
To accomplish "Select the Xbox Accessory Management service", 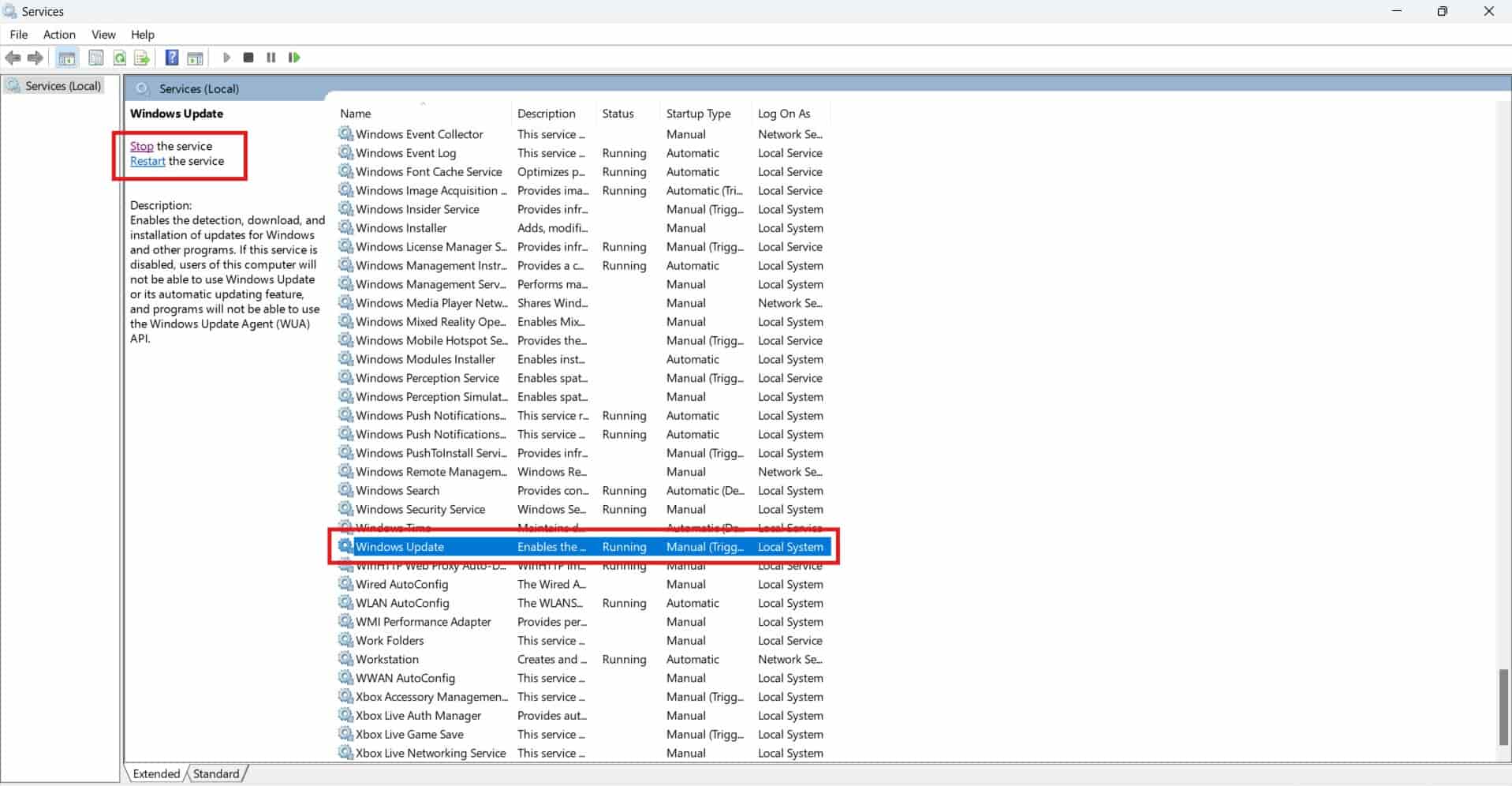I will pos(584,696).
